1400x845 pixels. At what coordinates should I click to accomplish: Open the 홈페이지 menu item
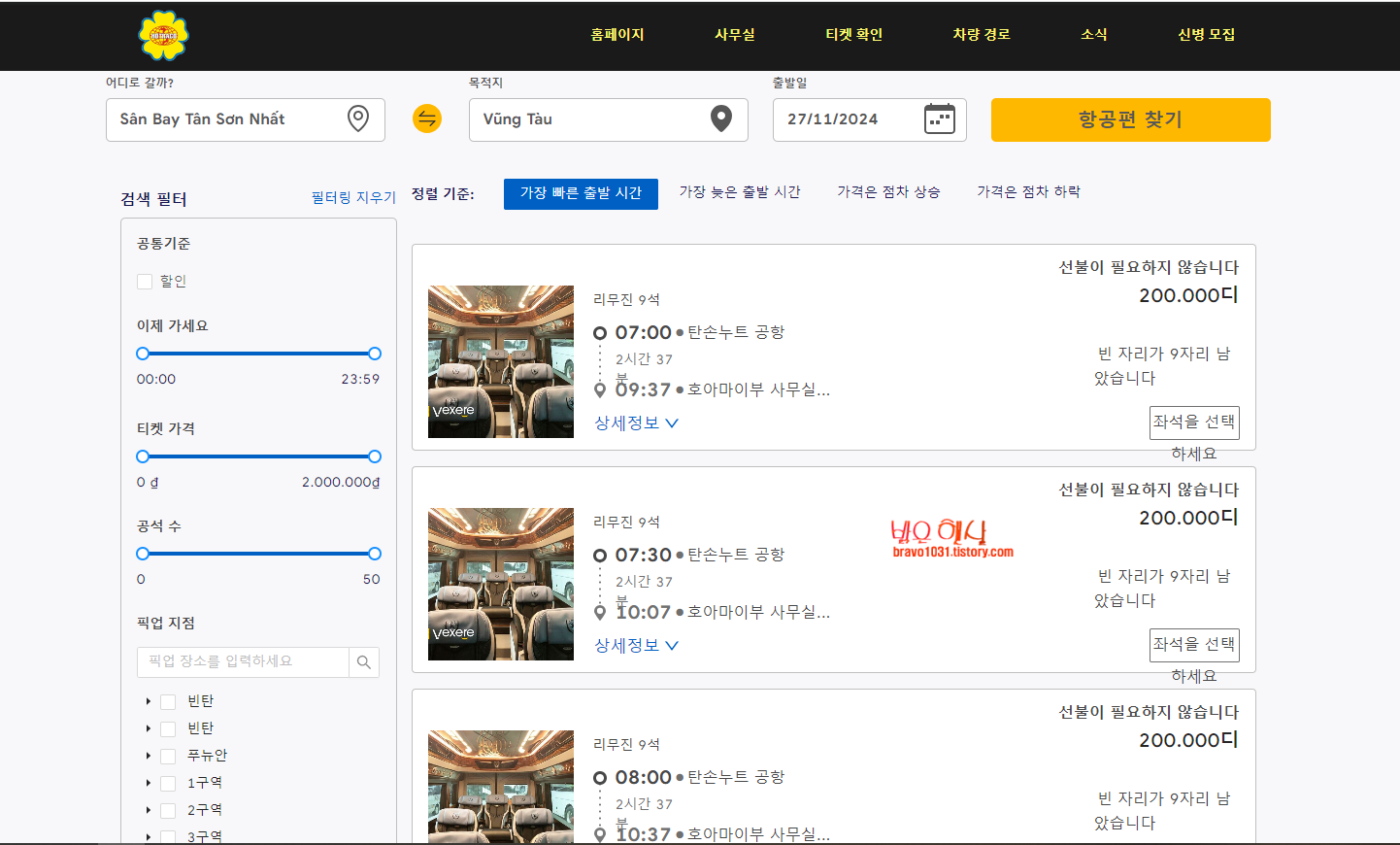(617, 35)
